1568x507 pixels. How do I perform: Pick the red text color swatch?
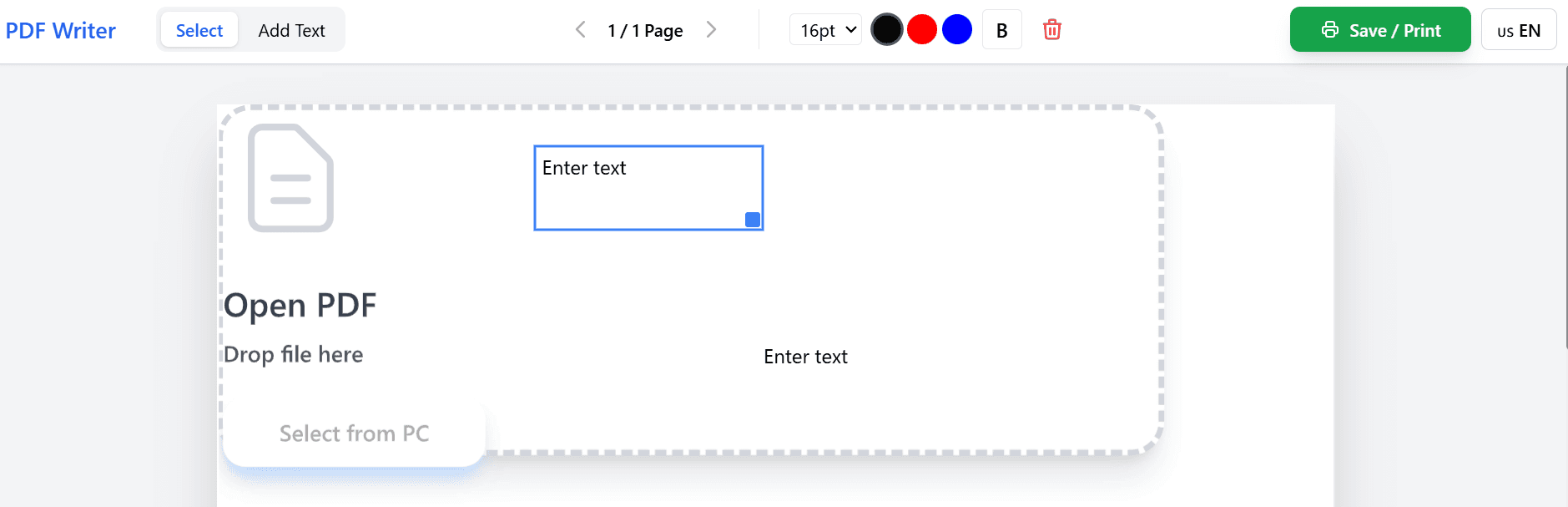click(x=922, y=29)
